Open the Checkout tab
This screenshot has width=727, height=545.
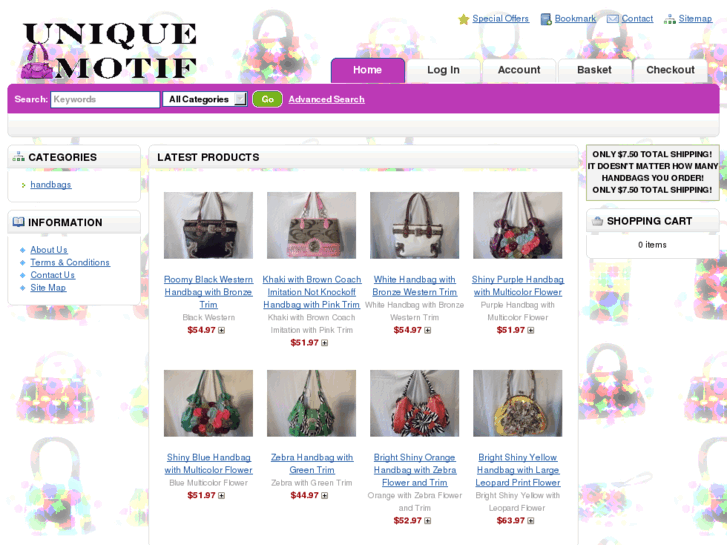coord(670,70)
